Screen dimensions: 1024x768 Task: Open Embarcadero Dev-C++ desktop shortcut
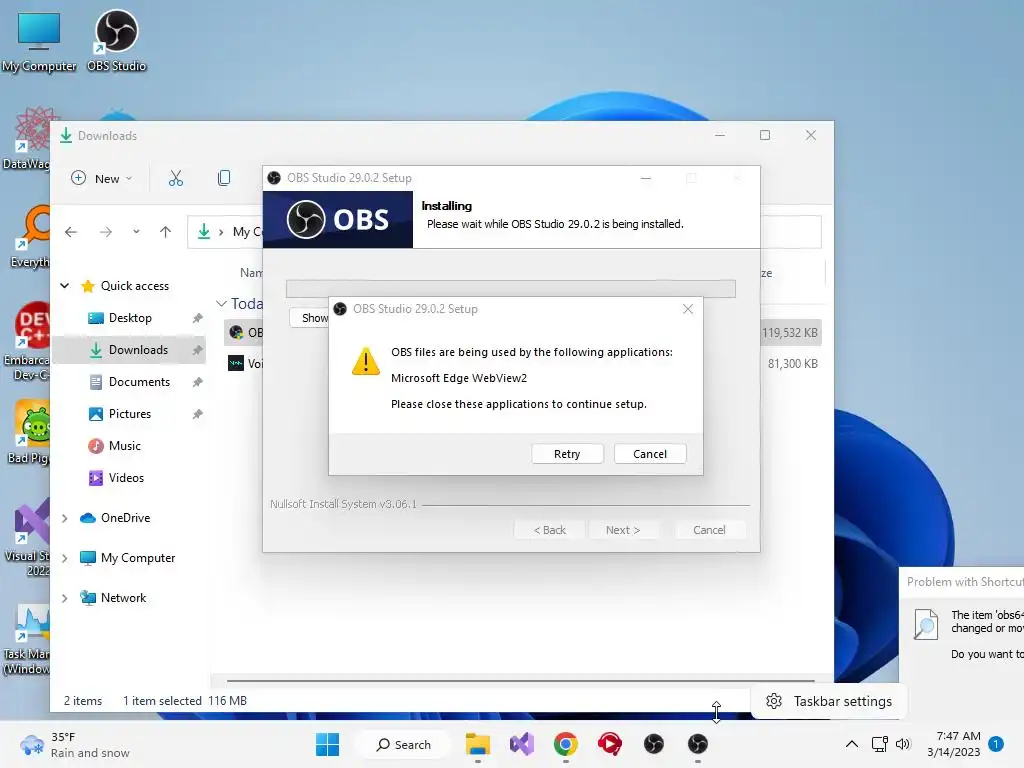click(x=27, y=341)
